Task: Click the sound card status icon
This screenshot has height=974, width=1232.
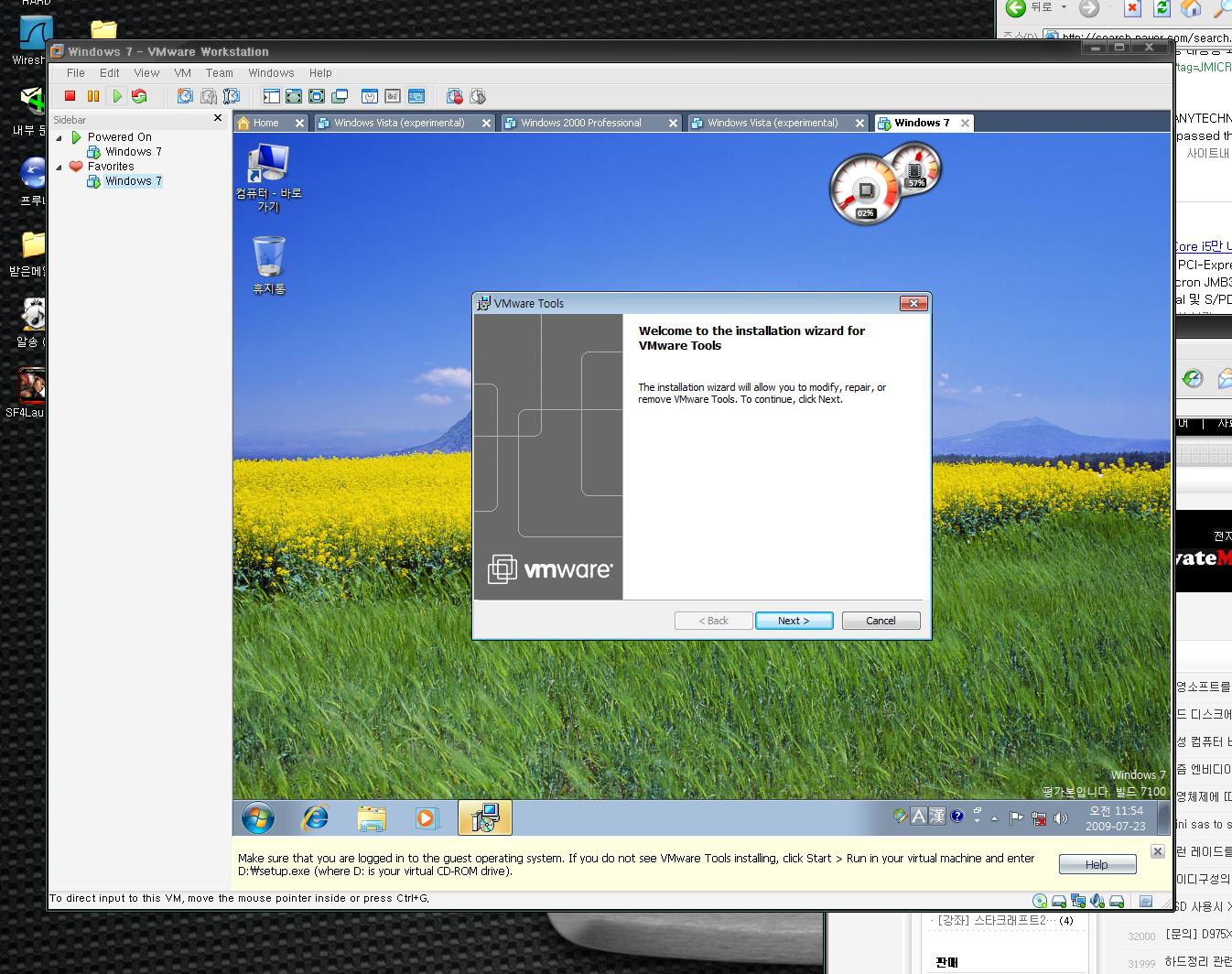Action: 1097,901
